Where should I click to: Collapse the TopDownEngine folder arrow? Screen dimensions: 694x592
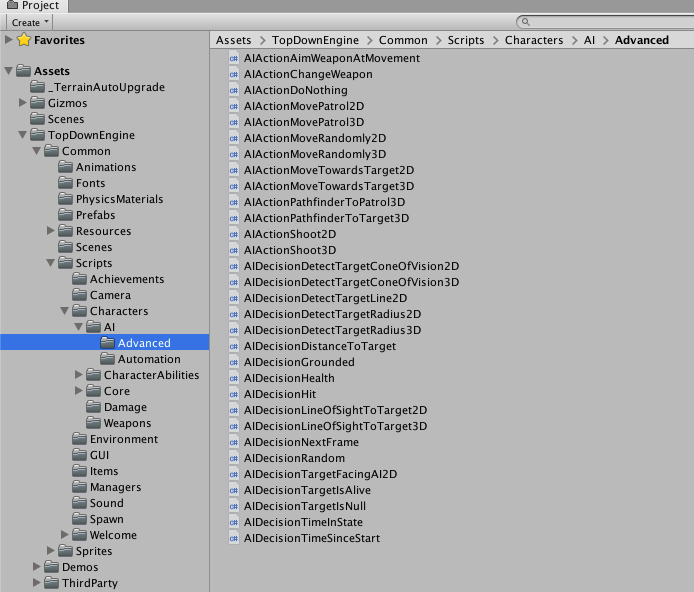pos(23,135)
